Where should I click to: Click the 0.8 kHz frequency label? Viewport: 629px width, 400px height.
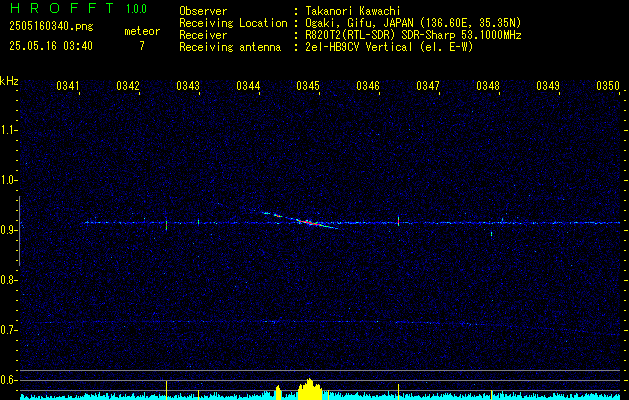8,280
